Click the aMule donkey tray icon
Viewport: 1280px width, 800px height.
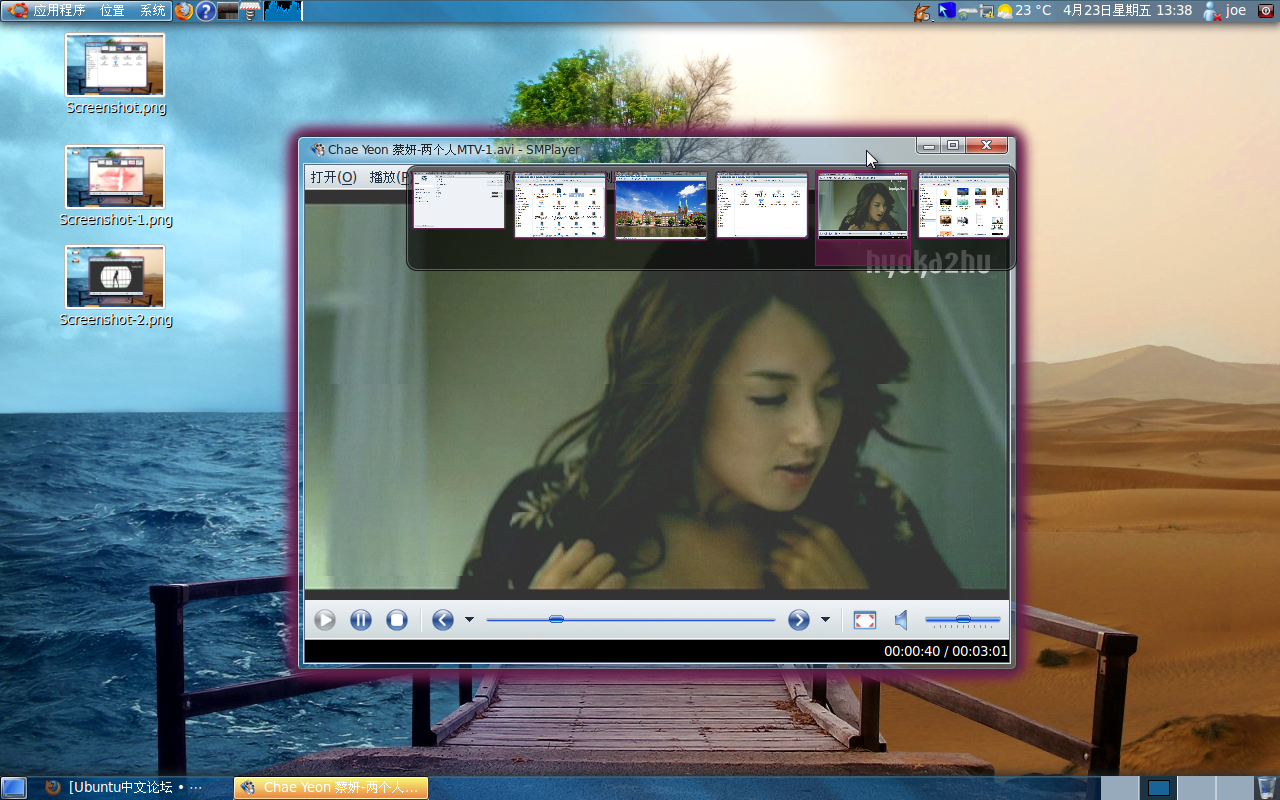(x=923, y=11)
